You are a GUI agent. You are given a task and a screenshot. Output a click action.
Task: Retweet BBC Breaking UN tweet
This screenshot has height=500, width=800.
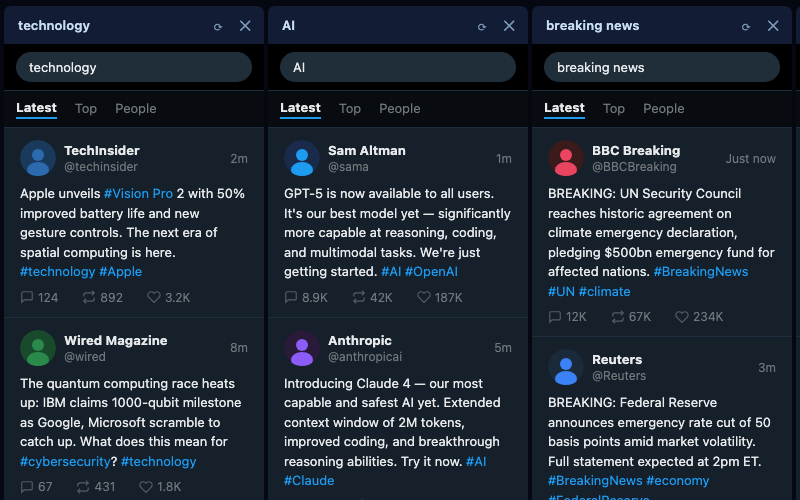(631, 317)
